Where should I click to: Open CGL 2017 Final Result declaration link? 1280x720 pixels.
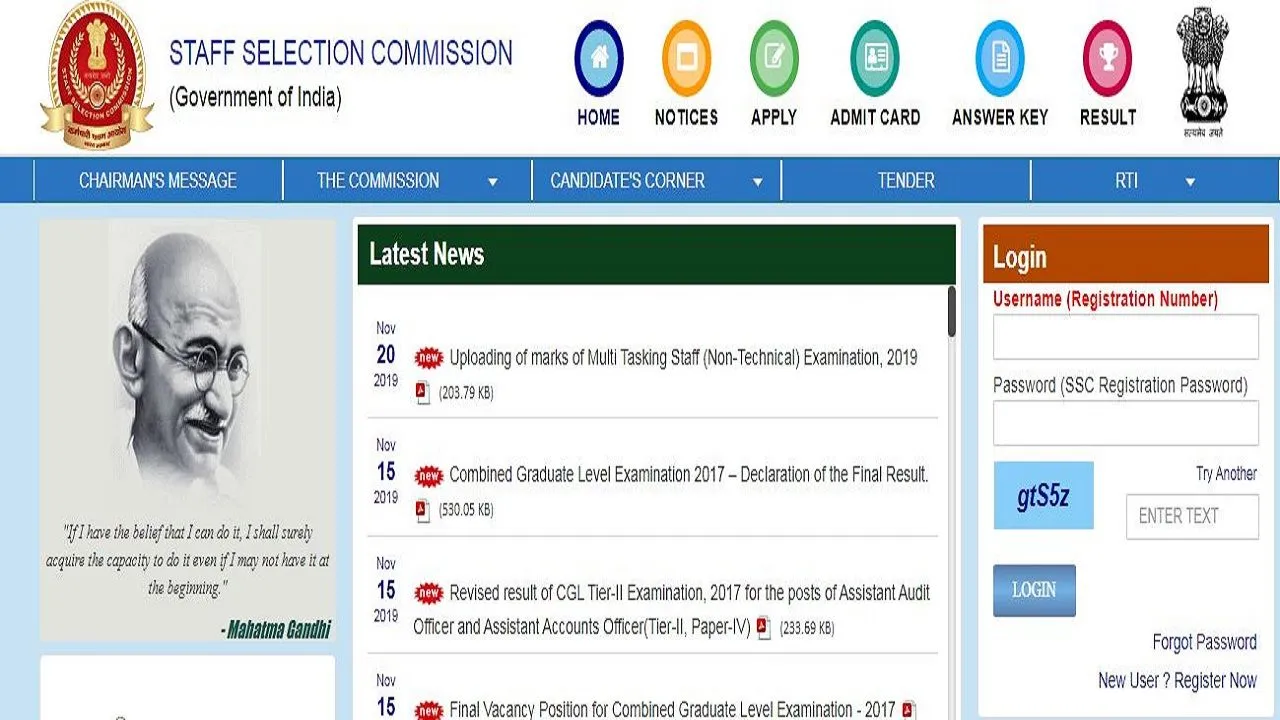click(689, 475)
